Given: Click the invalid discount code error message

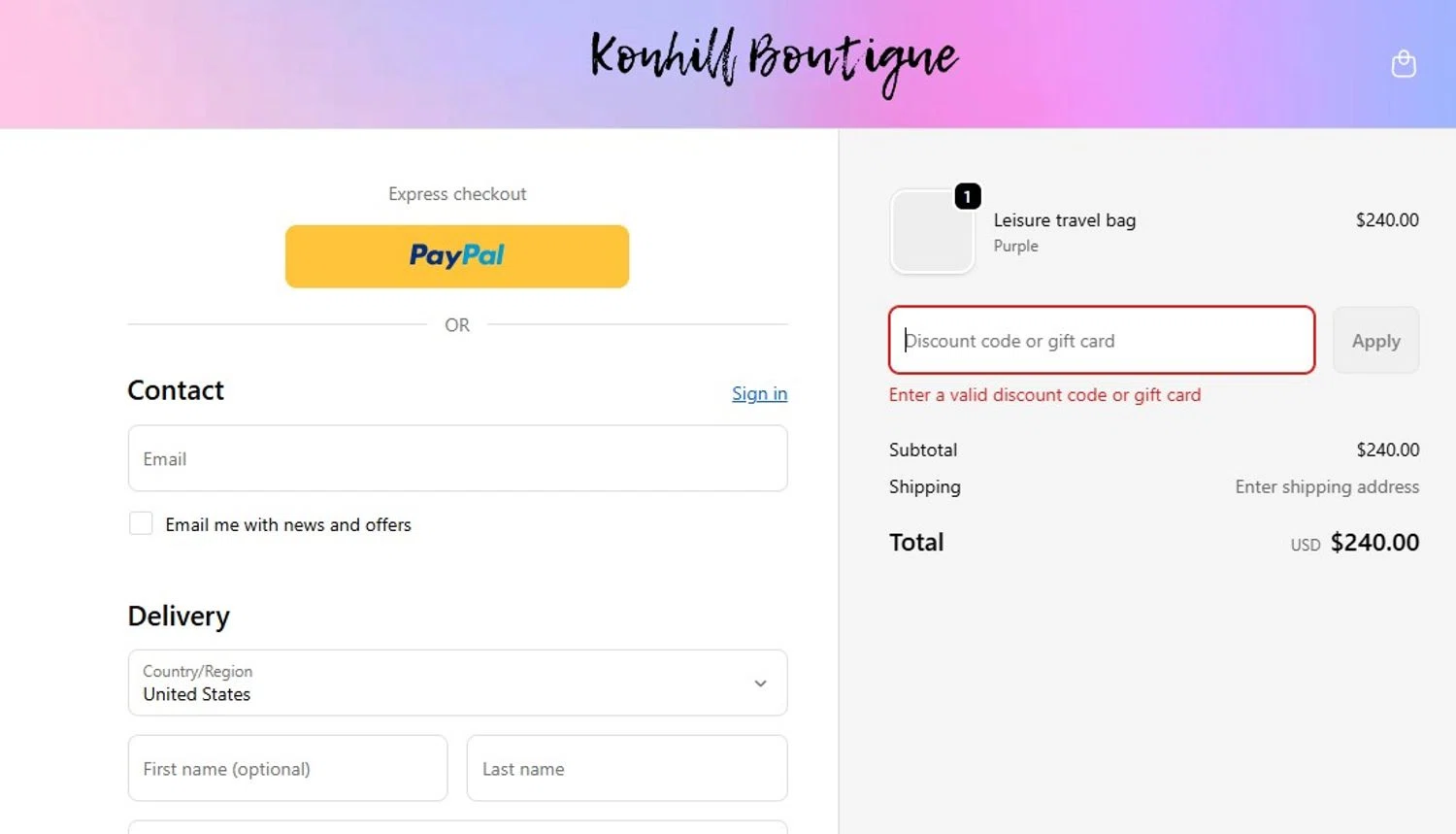Looking at the screenshot, I should [x=1044, y=395].
